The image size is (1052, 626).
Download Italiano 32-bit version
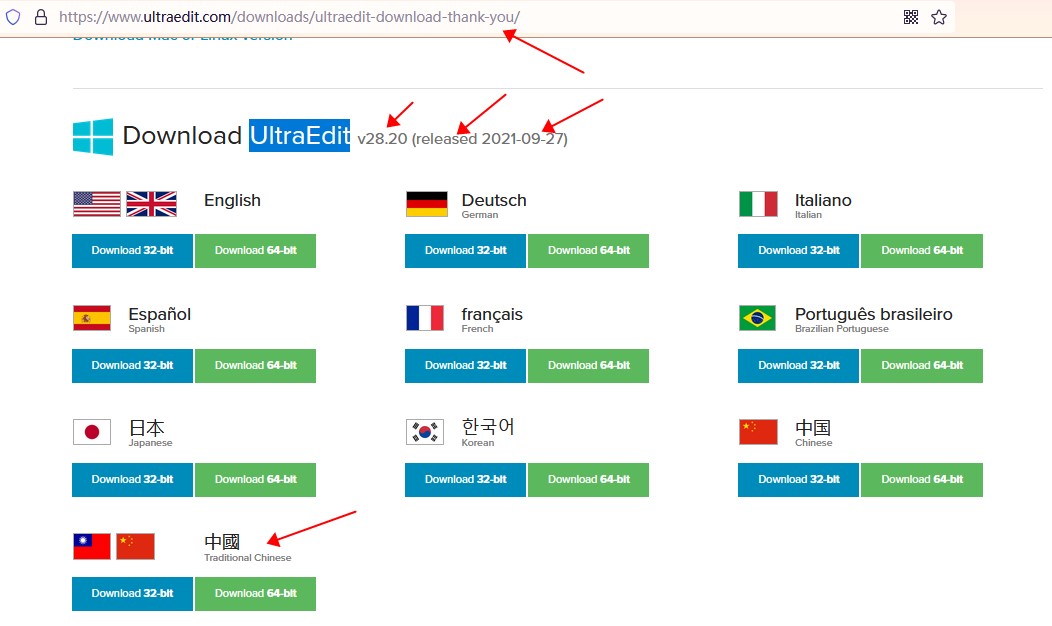click(798, 251)
